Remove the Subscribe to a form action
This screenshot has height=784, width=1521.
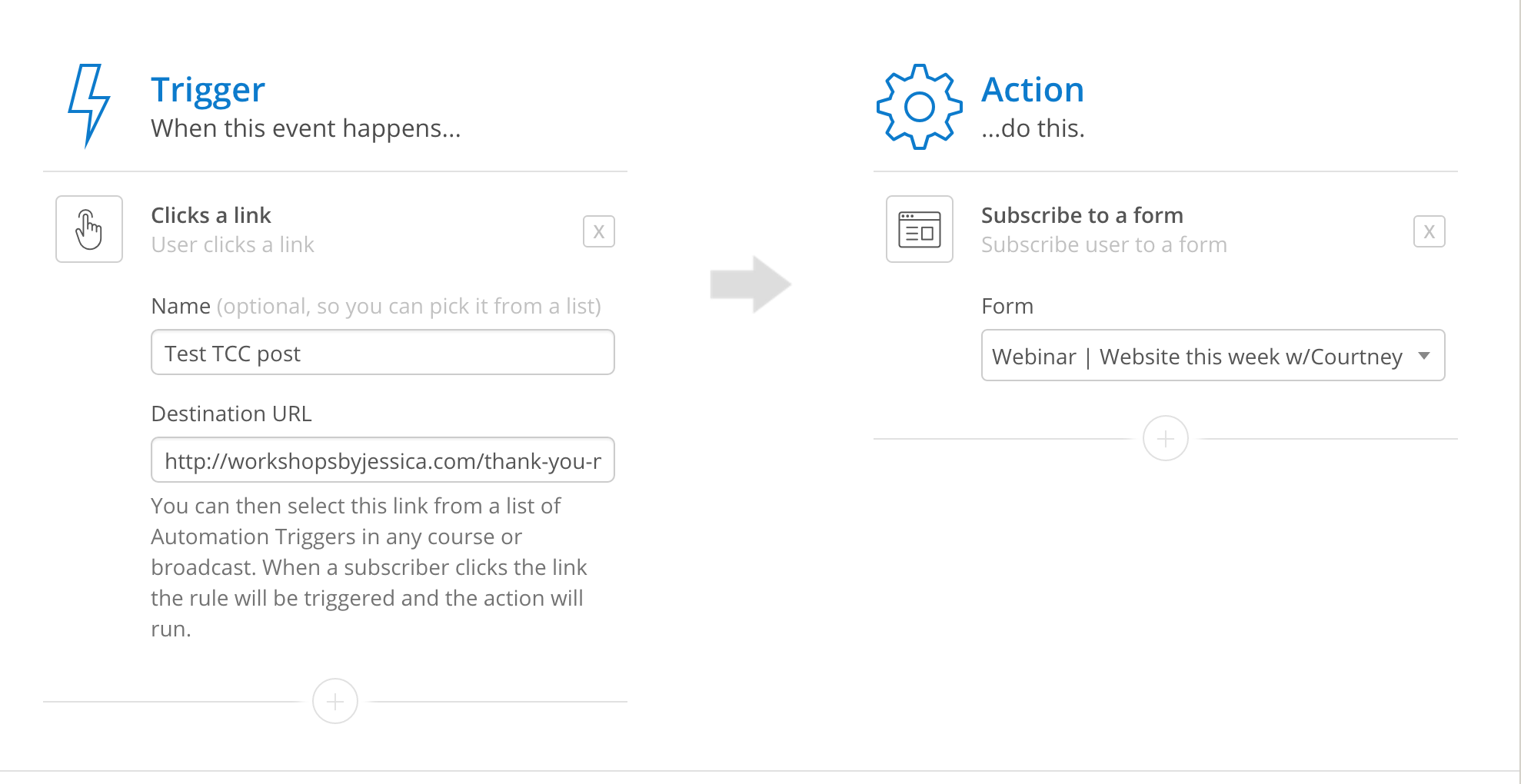tap(1429, 231)
